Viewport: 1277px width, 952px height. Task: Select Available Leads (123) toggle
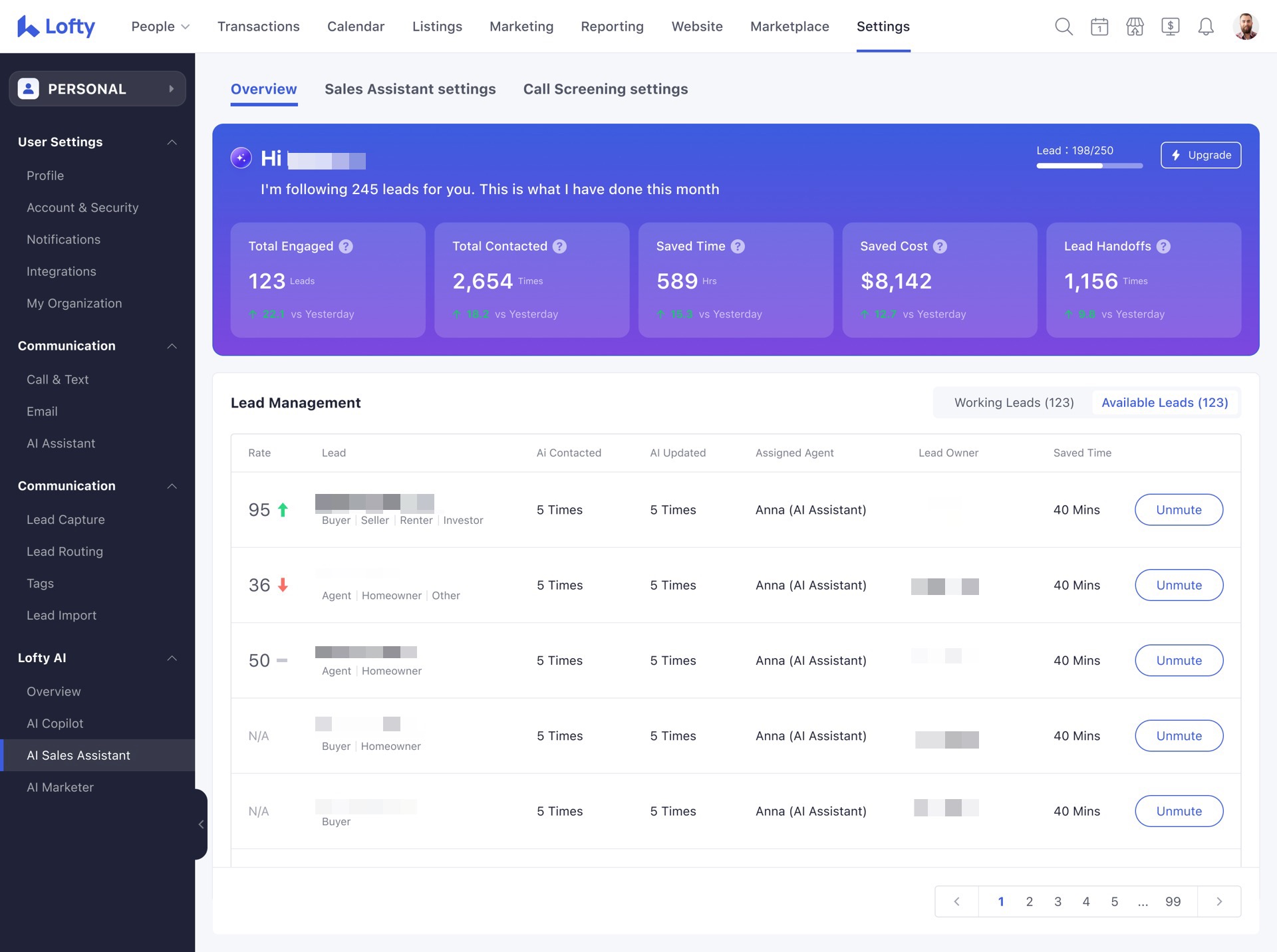point(1164,403)
